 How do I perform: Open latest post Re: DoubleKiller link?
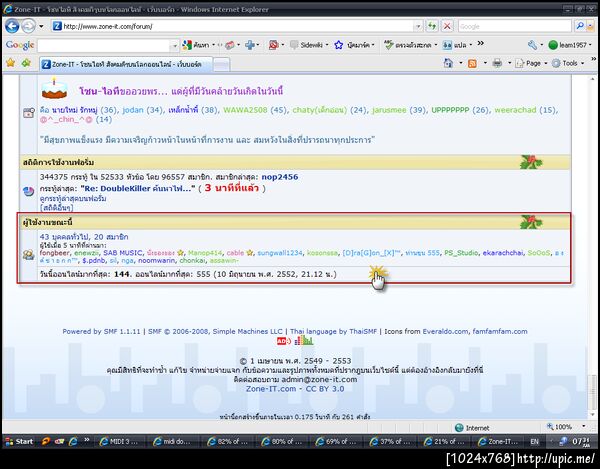138,189
